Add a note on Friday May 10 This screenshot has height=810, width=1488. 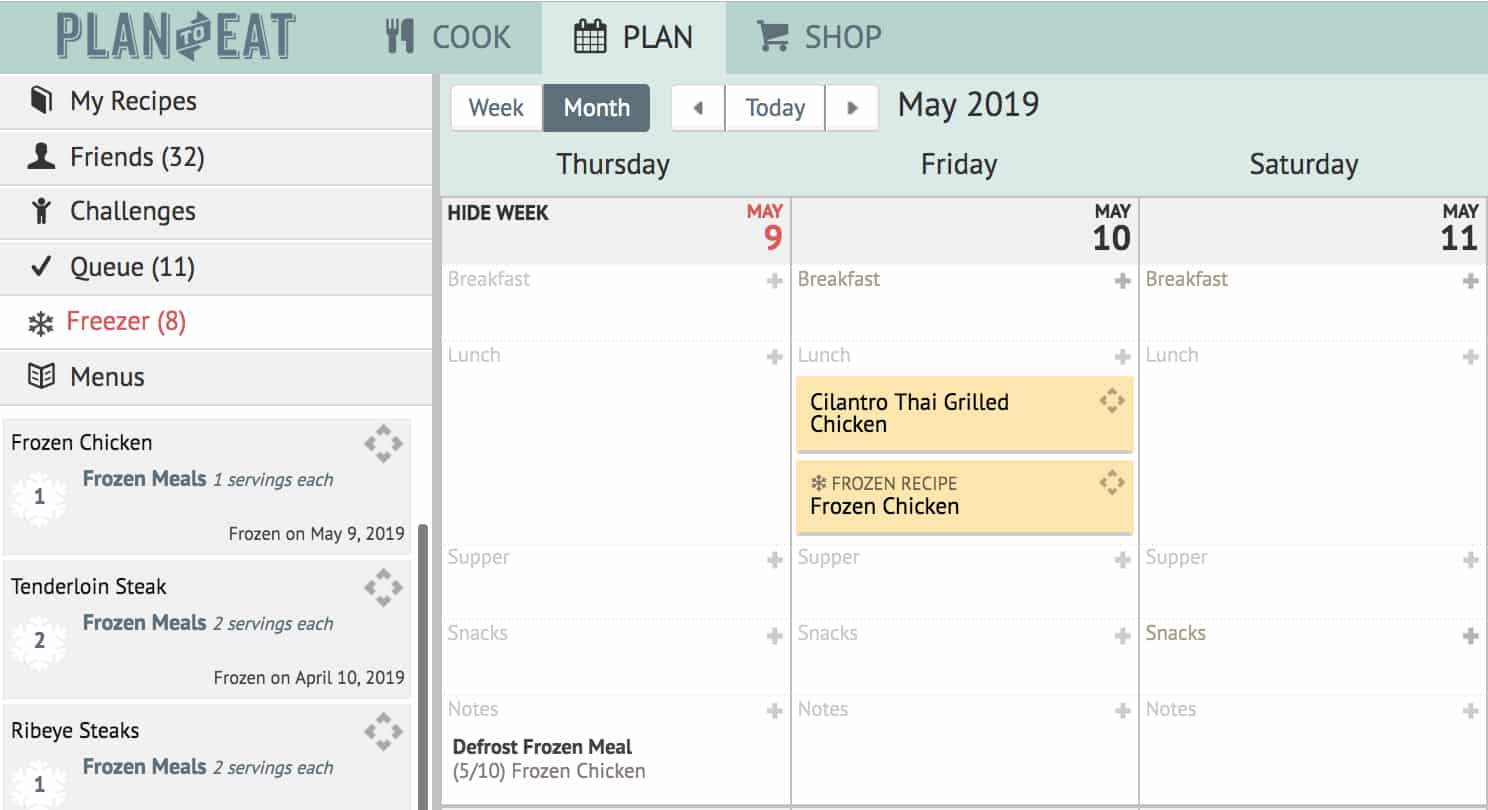[1122, 711]
